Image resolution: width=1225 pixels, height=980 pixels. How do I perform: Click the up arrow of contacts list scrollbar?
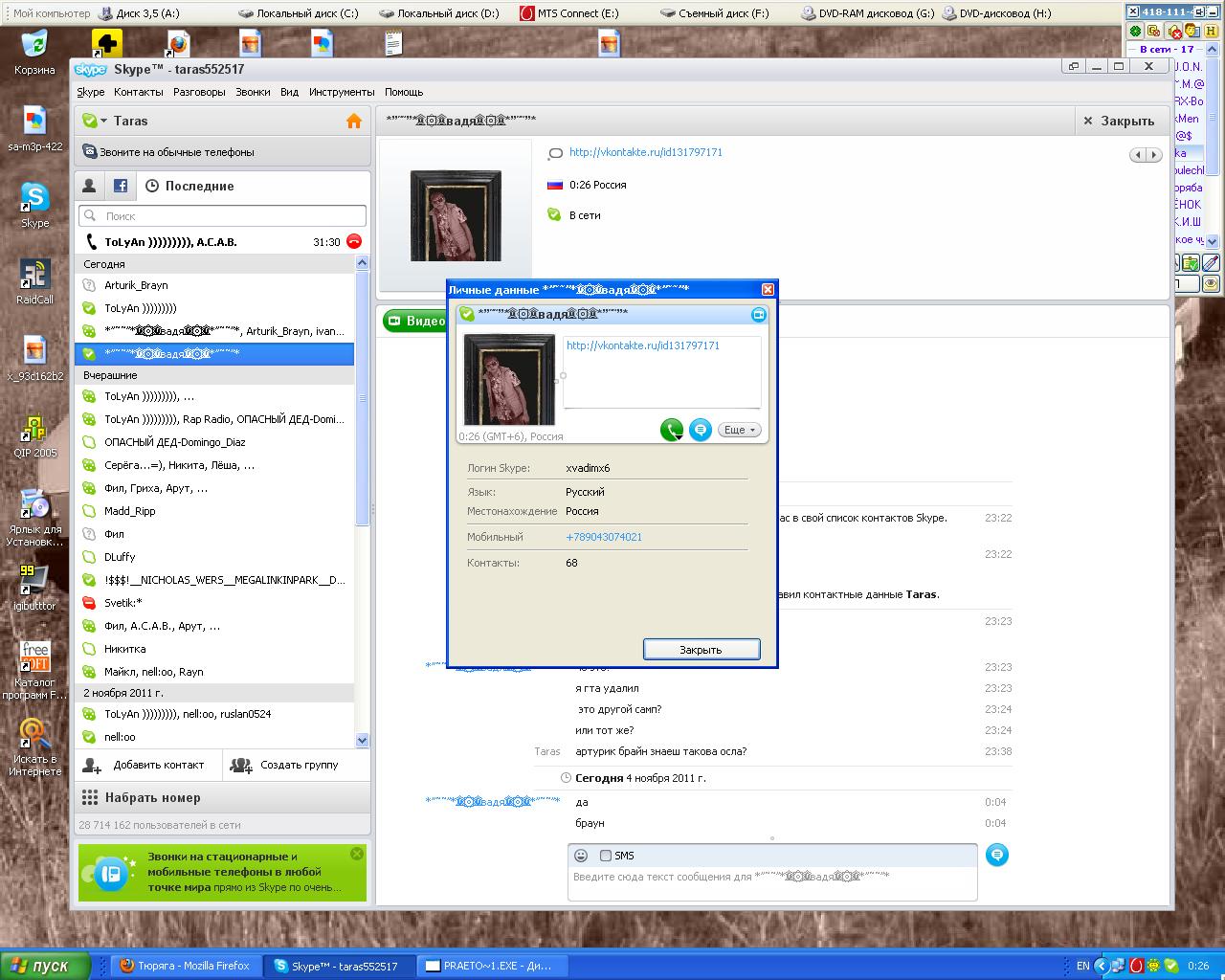click(x=362, y=262)
